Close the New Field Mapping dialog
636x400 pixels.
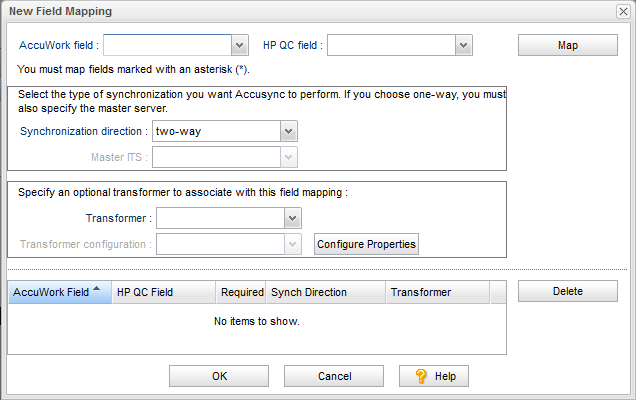(x=623, y=11)
